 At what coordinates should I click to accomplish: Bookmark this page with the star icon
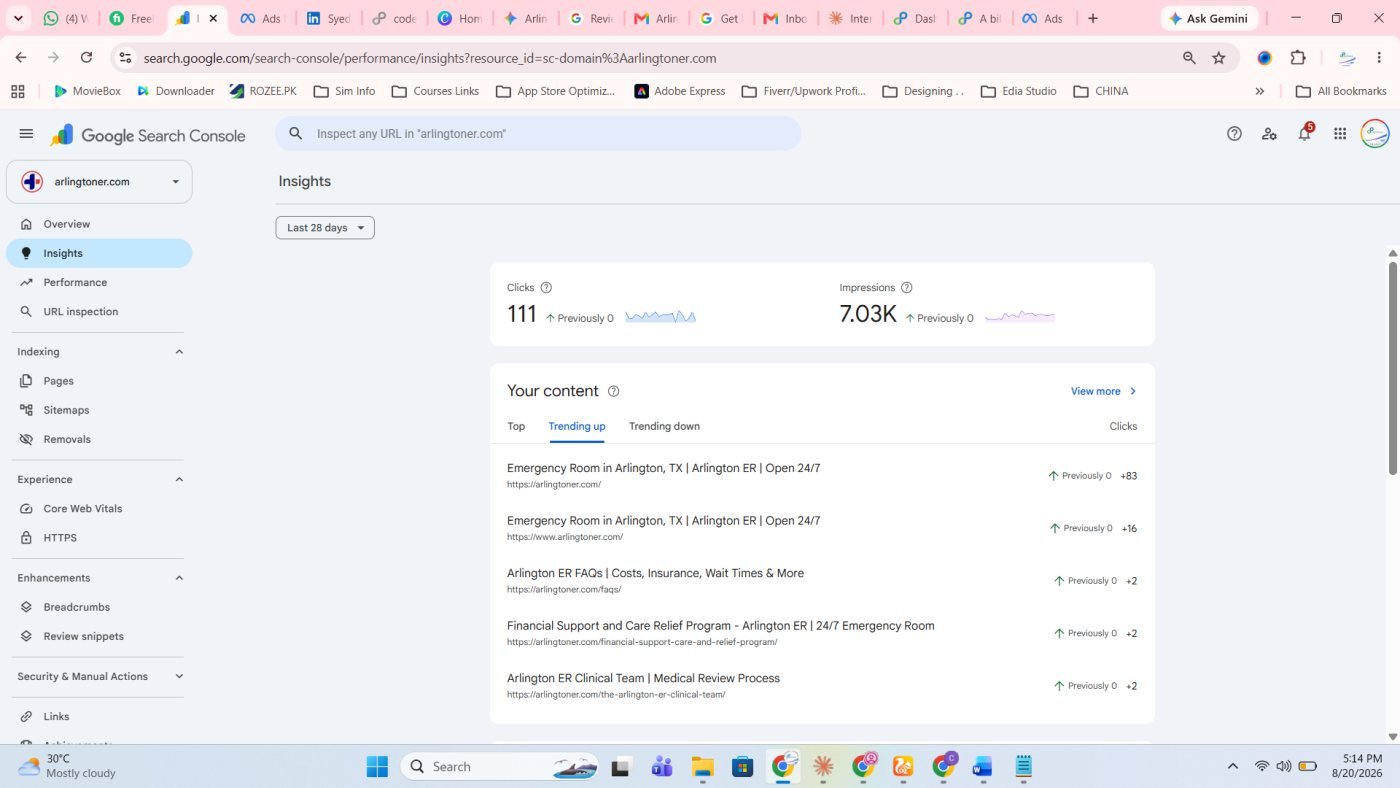(1219, 58)
